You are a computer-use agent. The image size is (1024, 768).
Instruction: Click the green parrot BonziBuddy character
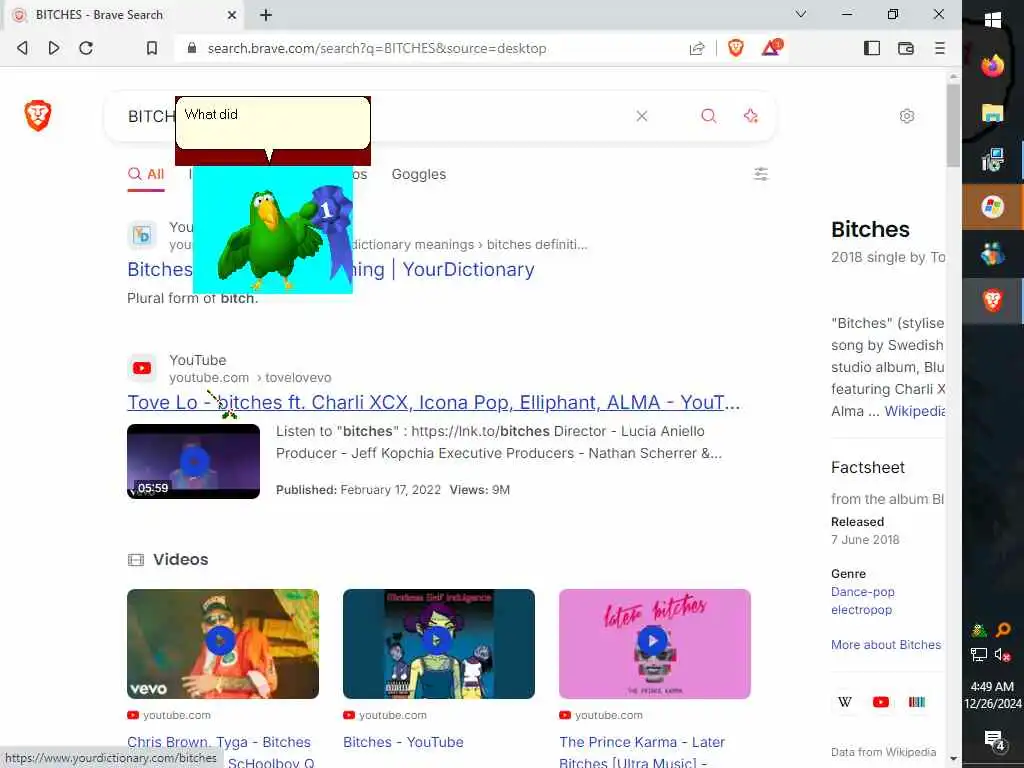point(273,230)
